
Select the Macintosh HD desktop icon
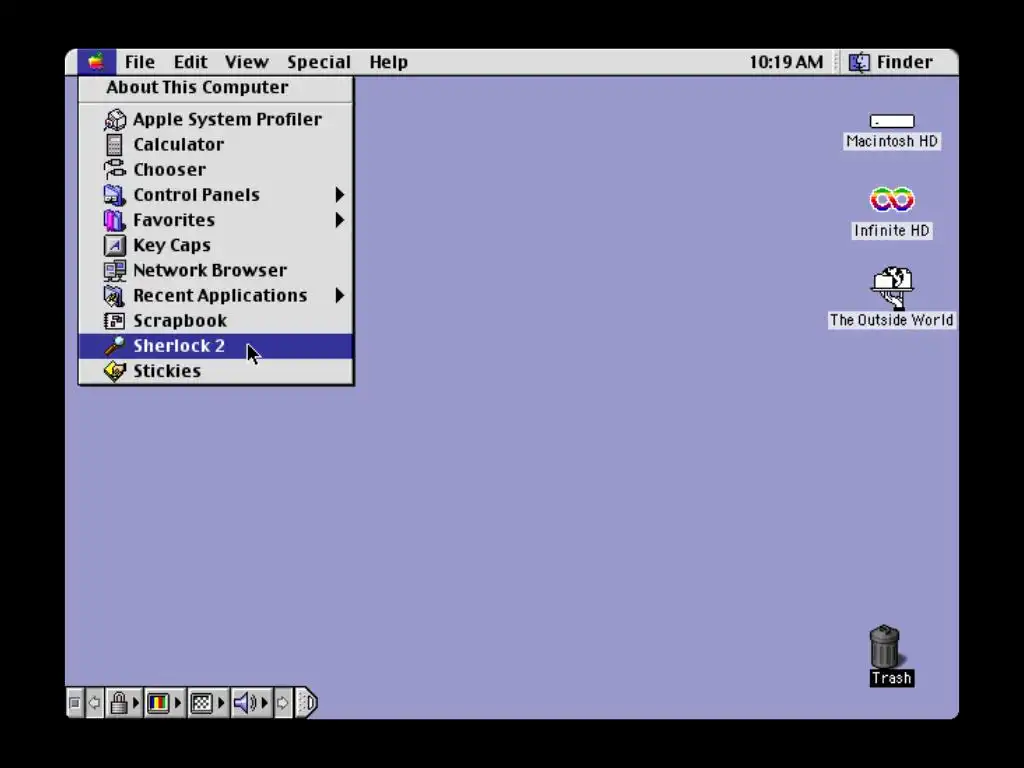click(x=891, y=131)
